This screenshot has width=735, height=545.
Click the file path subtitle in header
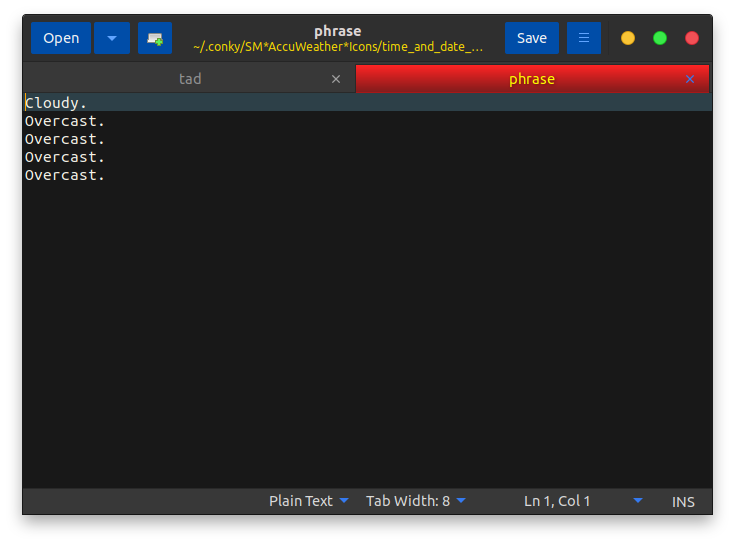(x=338, y=47)
